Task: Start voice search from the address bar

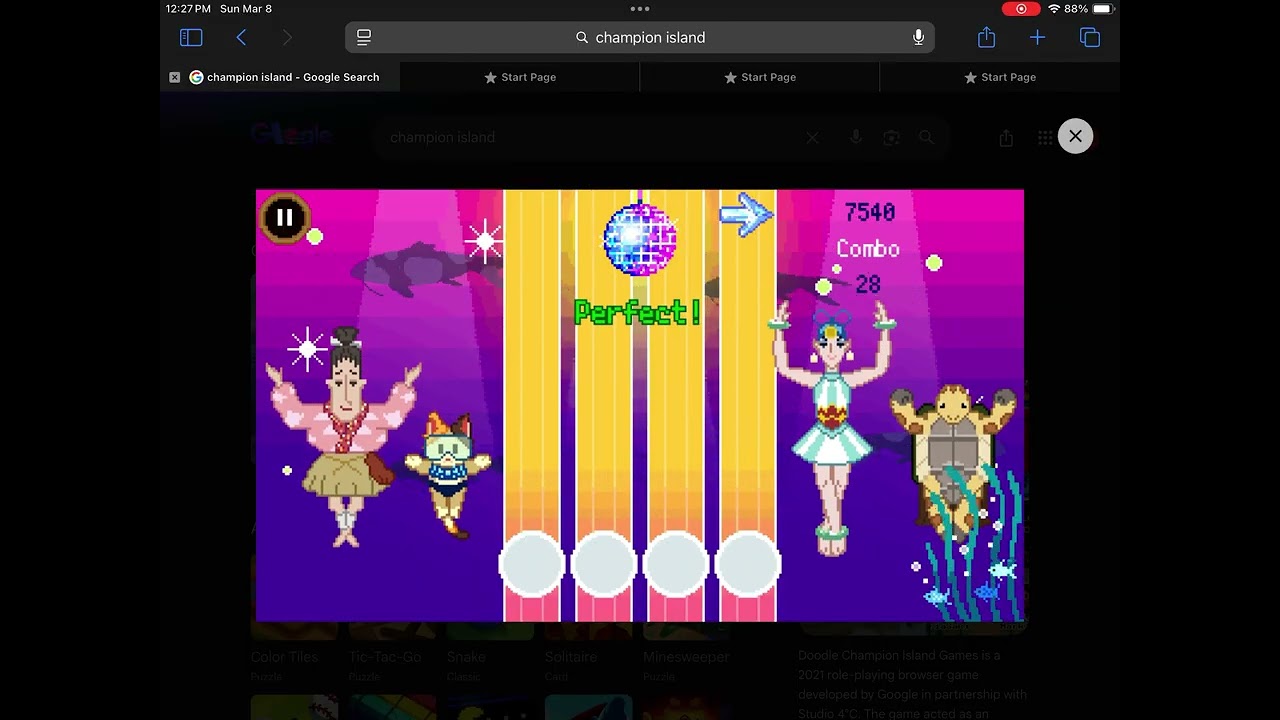Action: (918, 37)
